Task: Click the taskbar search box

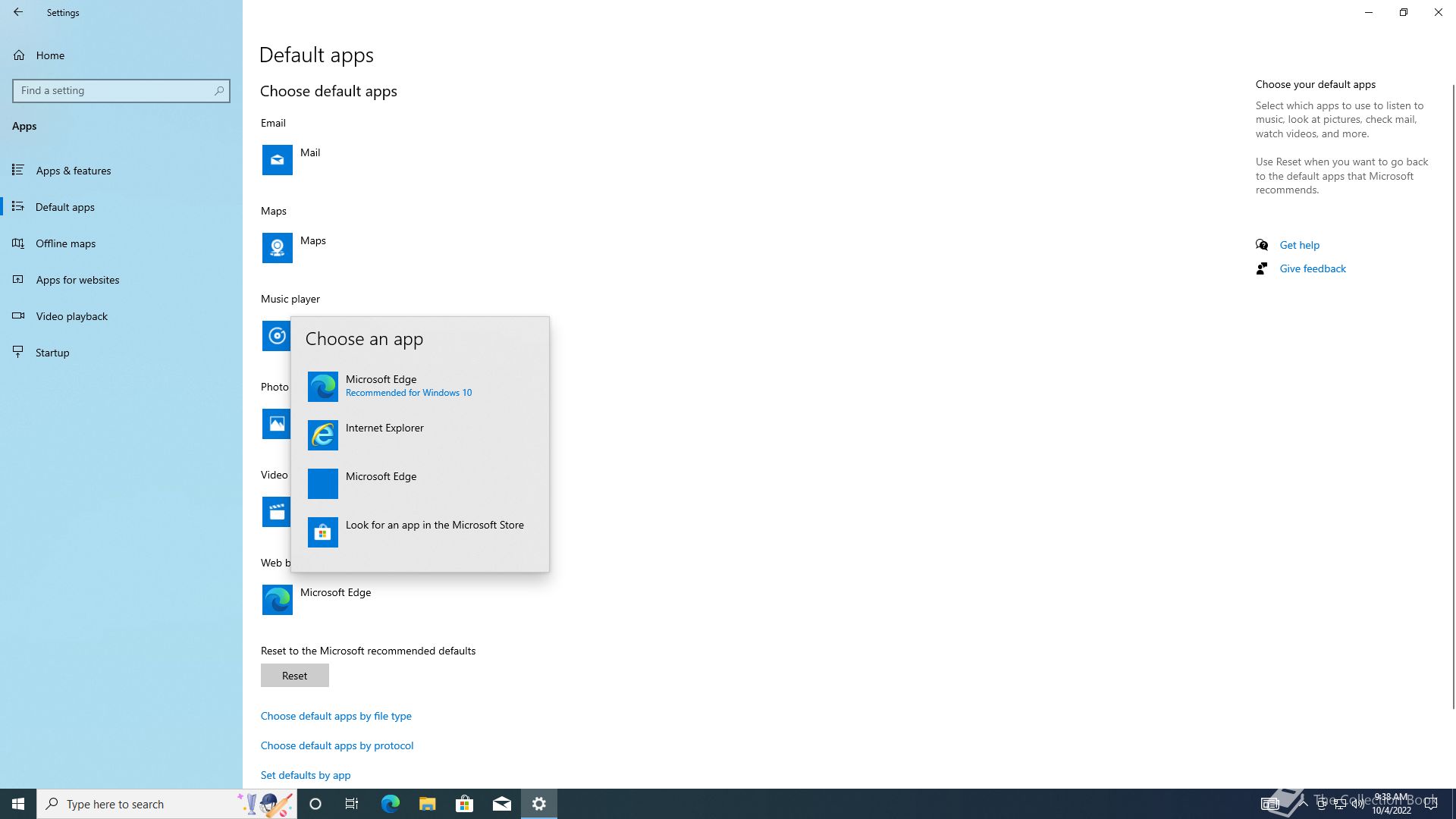Action: (x=167, y=804)
